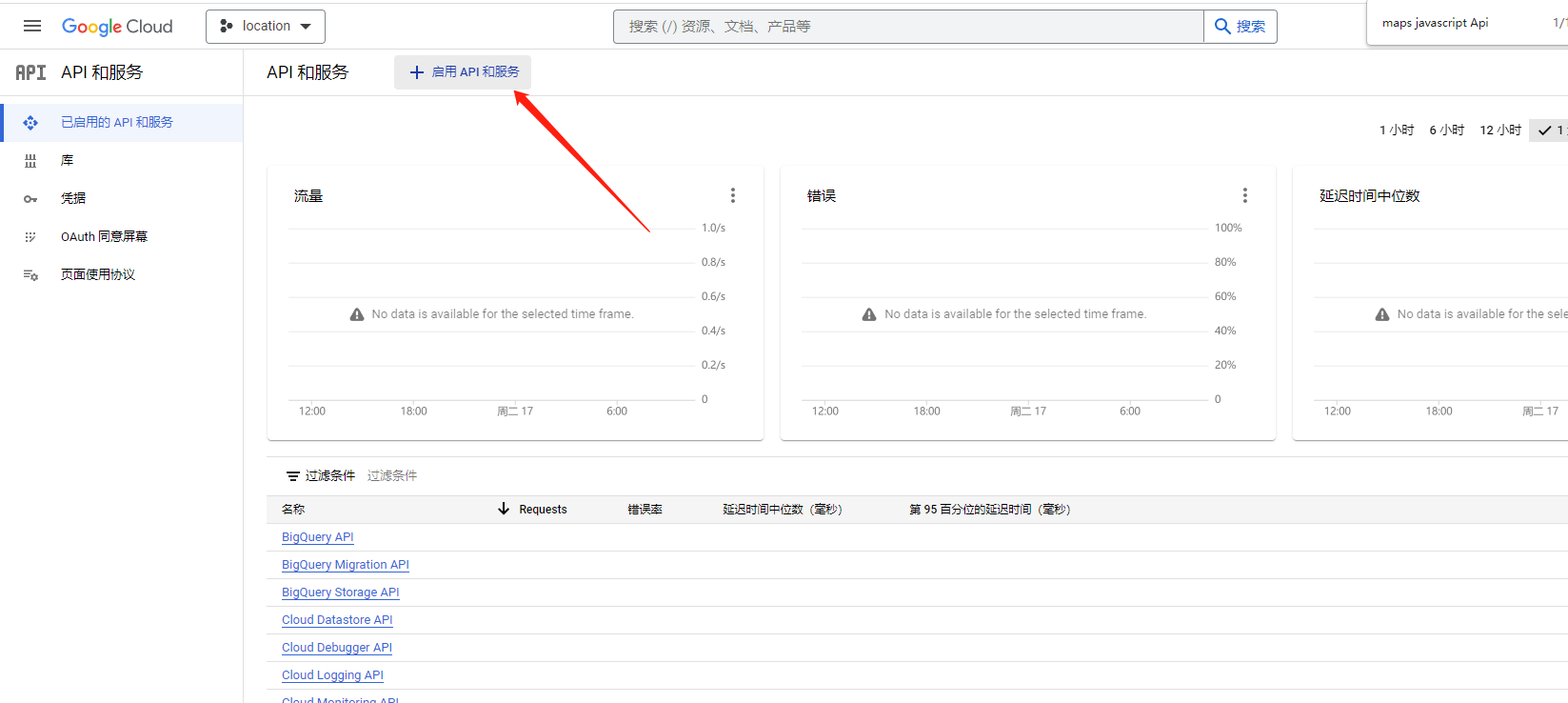This screenshot has width=1568, height=703.
Task: Click the 过滤条件 filter icon
Action: click(293, 476)
